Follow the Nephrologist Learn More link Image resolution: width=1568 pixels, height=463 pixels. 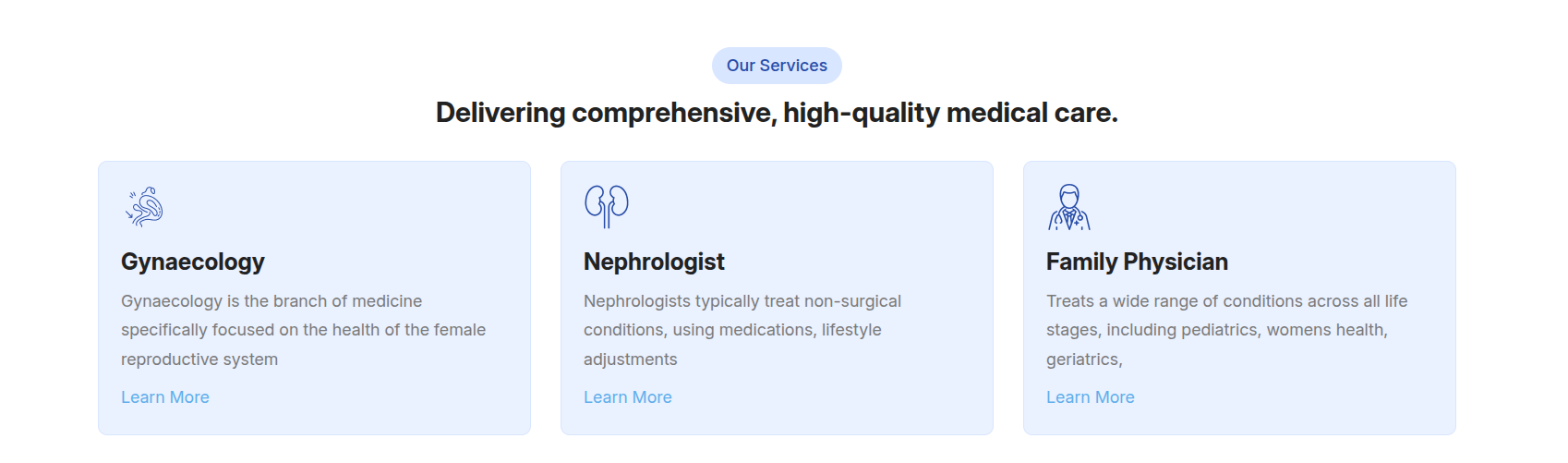(x=628, y=397)
